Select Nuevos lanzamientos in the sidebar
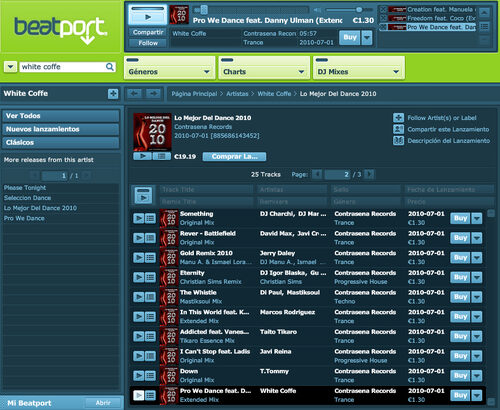500x410 pixels. point(61,129)
